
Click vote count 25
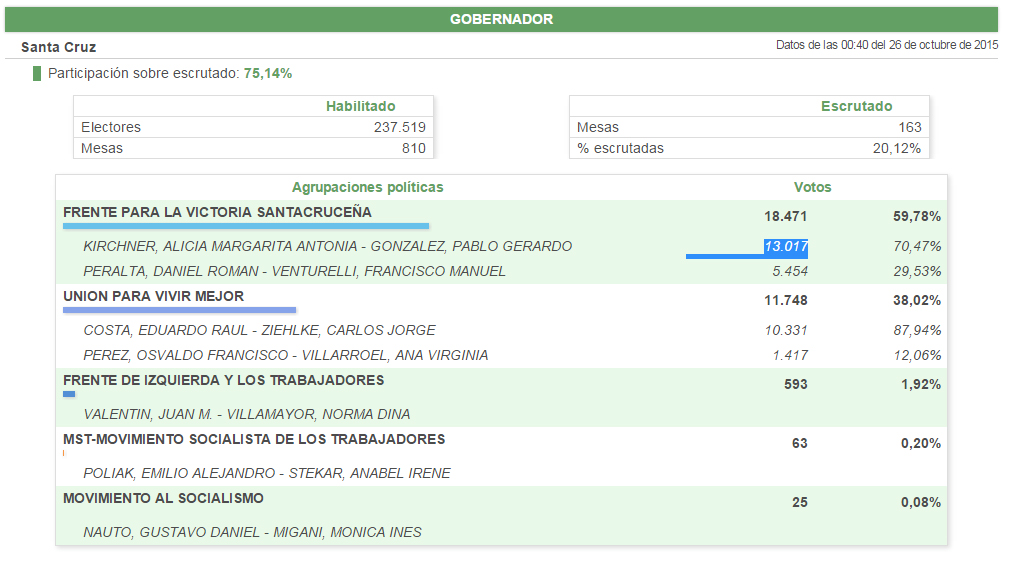pos(799,503)
